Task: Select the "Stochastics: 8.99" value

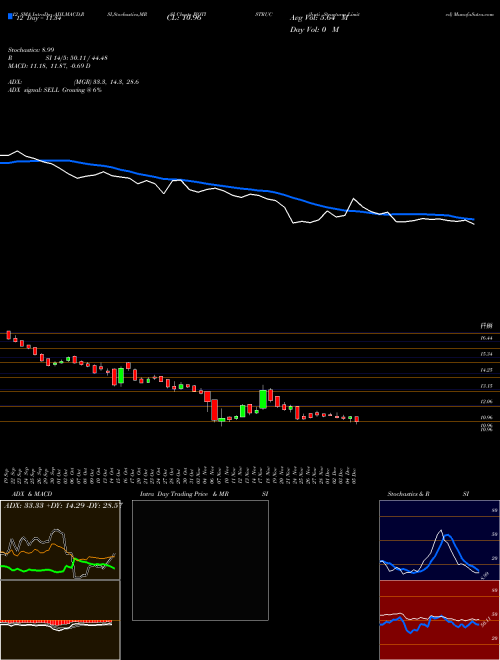Action: (33, 50)
